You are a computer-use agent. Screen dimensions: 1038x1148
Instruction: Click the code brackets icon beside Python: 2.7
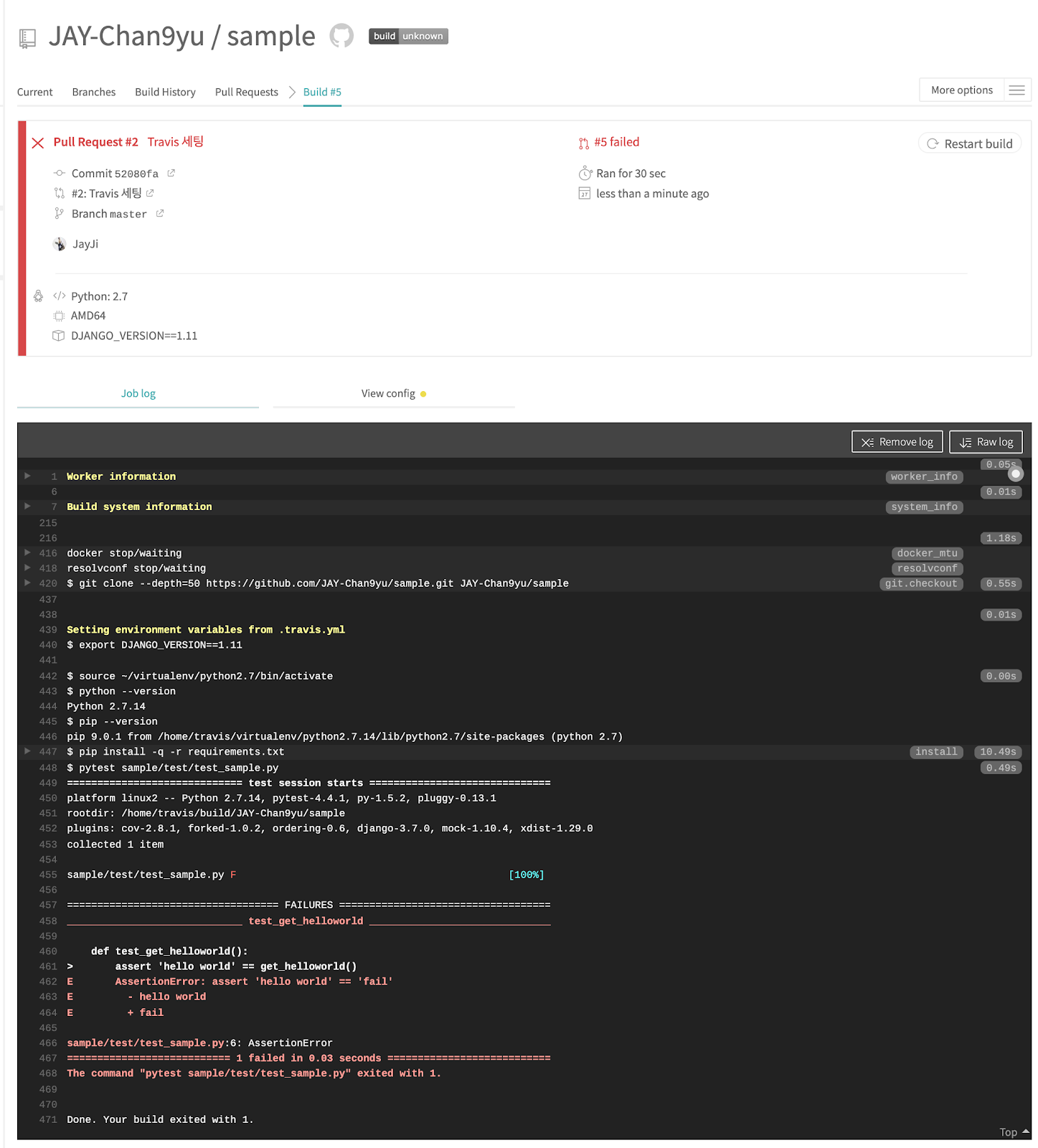[60, 296]
